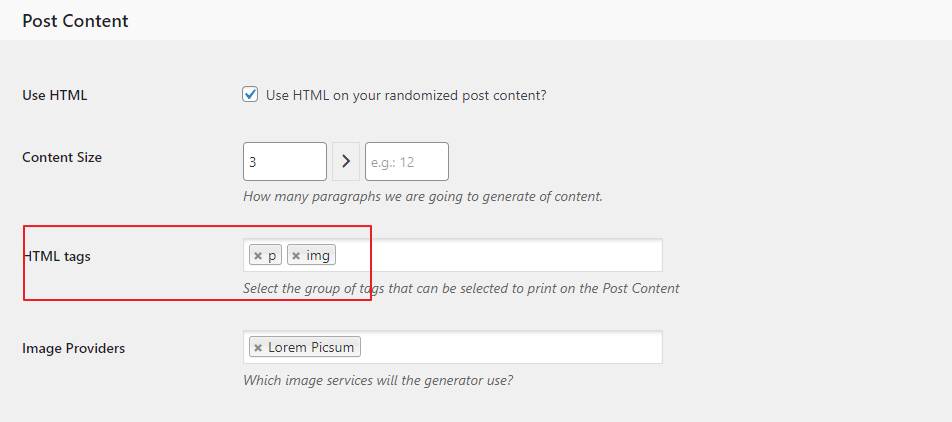The height and width of the screenshot is (422, 952).
Task: Click the Lorem Picsum chip text
Action: [x=312, y=348]
